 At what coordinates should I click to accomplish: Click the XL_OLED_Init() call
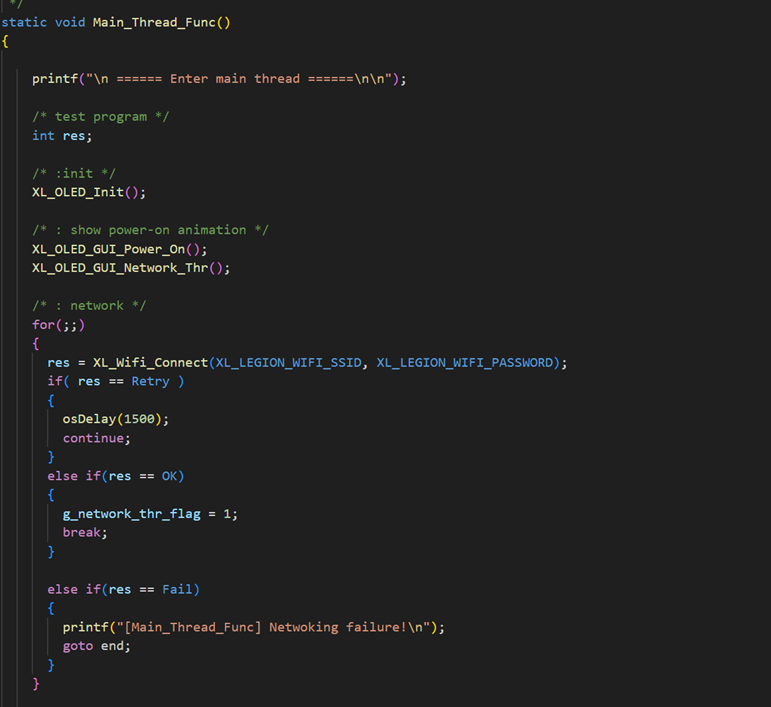[x=89, y=192]
